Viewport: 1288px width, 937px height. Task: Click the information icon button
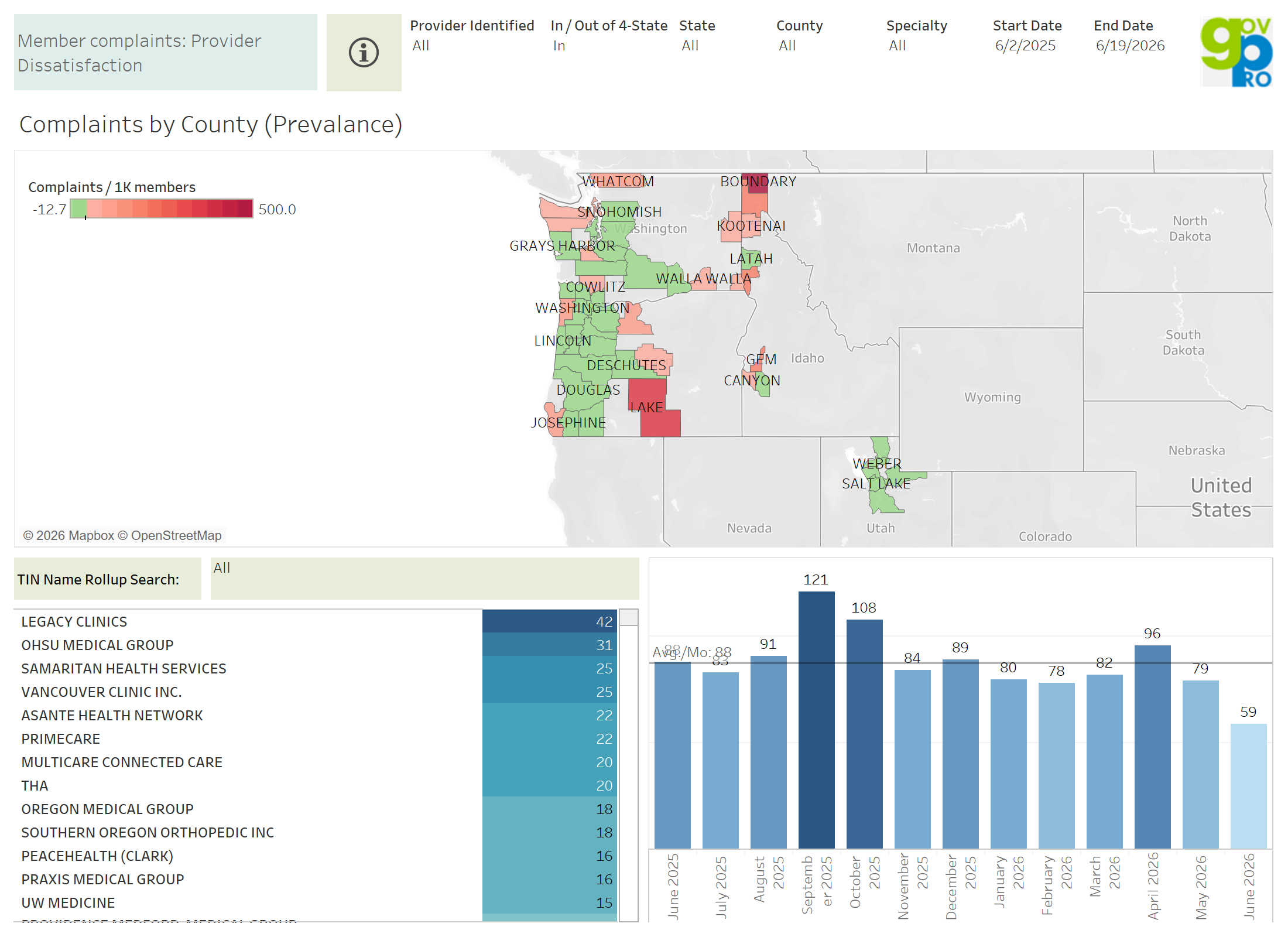coord(364,53)
